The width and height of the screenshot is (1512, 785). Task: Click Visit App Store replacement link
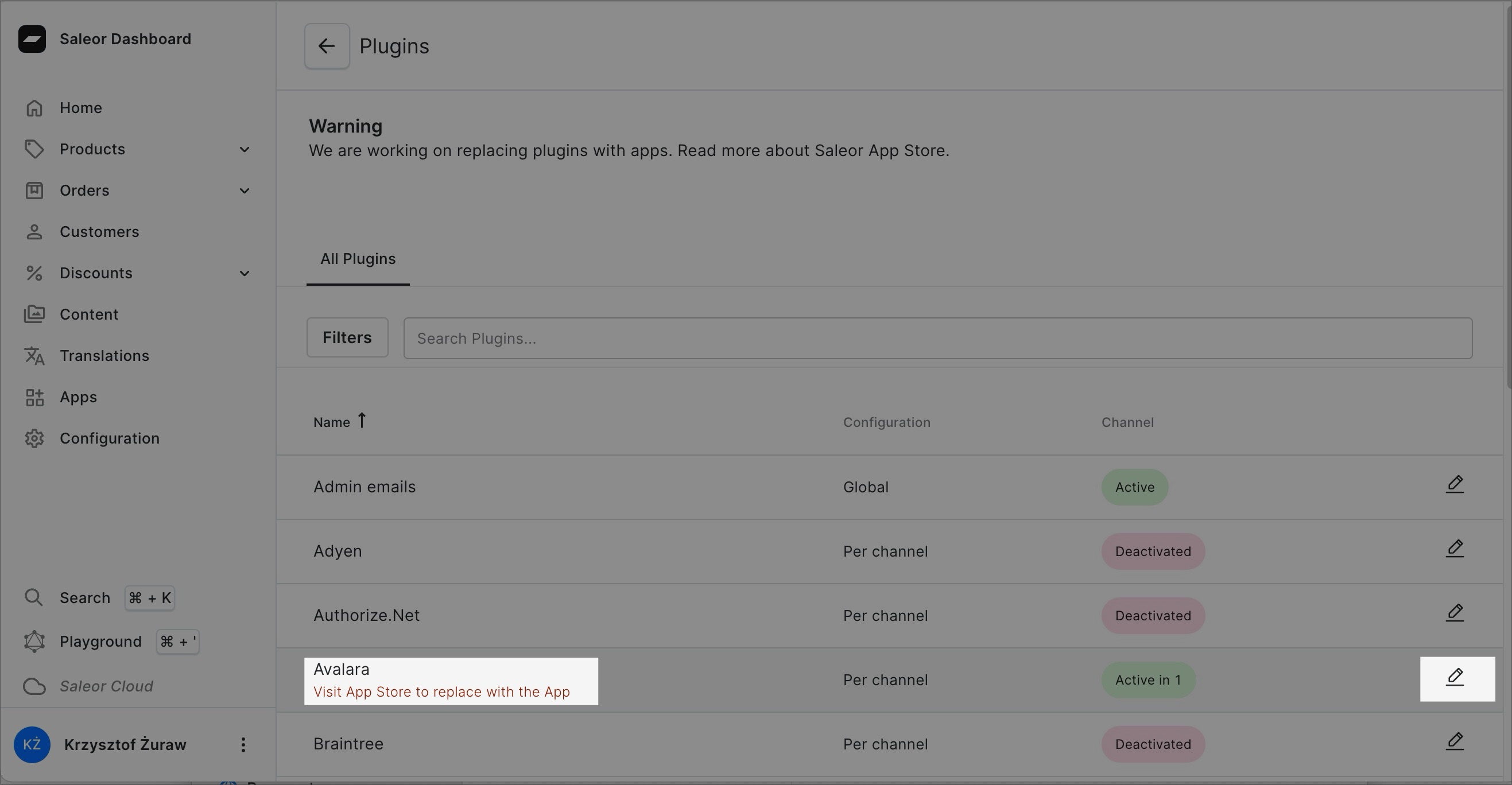[441, 692]
